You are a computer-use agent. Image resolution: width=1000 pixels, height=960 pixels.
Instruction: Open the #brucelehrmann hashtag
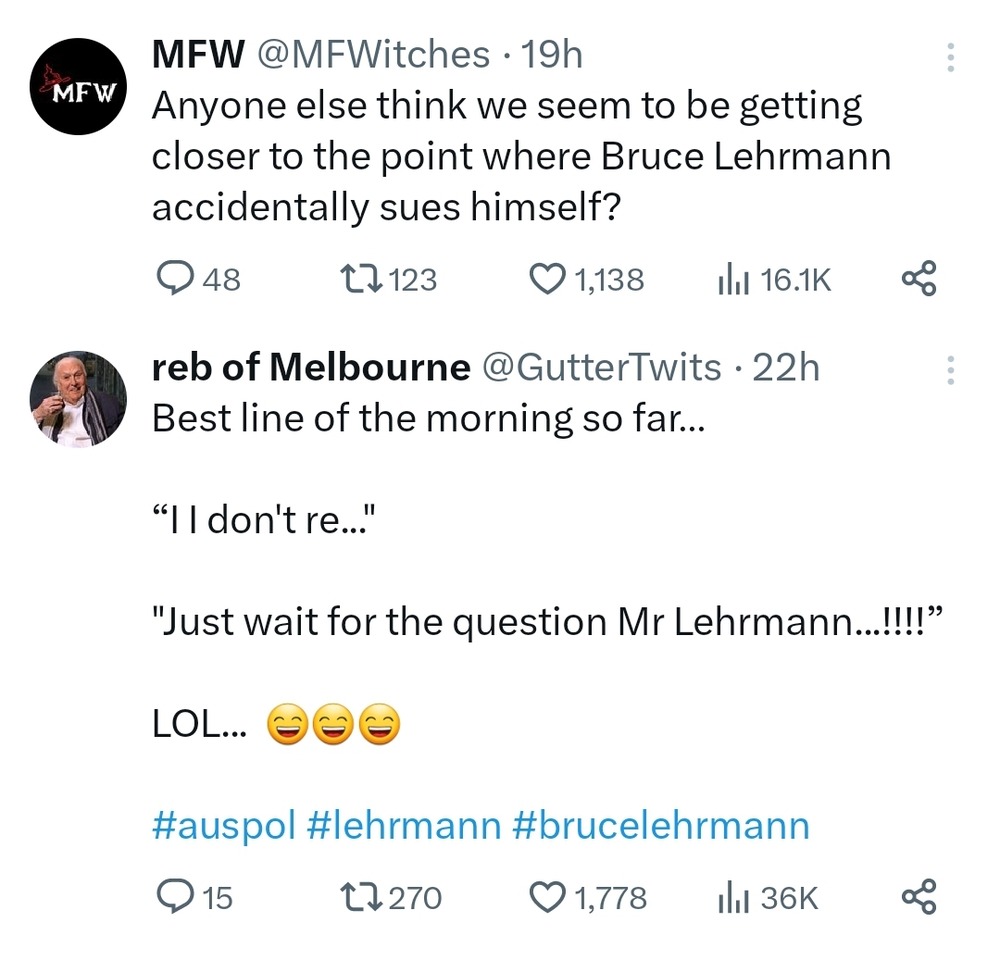pyautogui.click(x=660, y=826)
